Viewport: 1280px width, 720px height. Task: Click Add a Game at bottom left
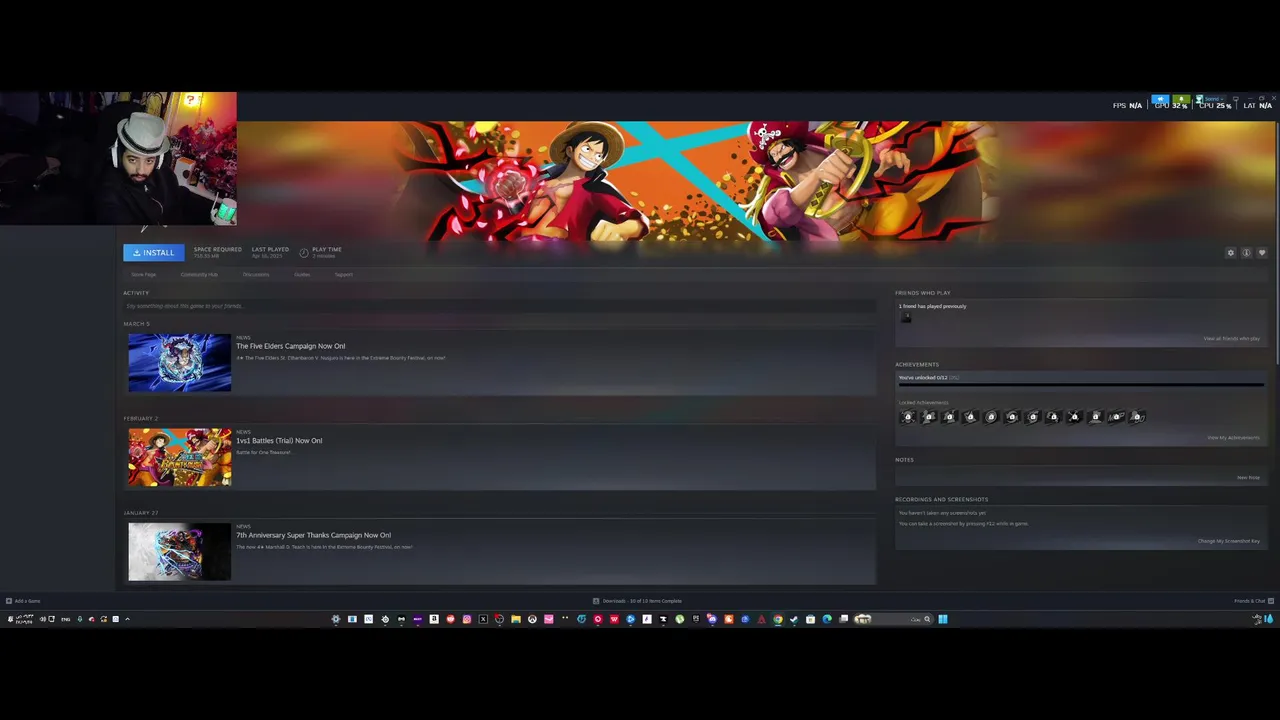pyautogui.click(x=23, y=601)
